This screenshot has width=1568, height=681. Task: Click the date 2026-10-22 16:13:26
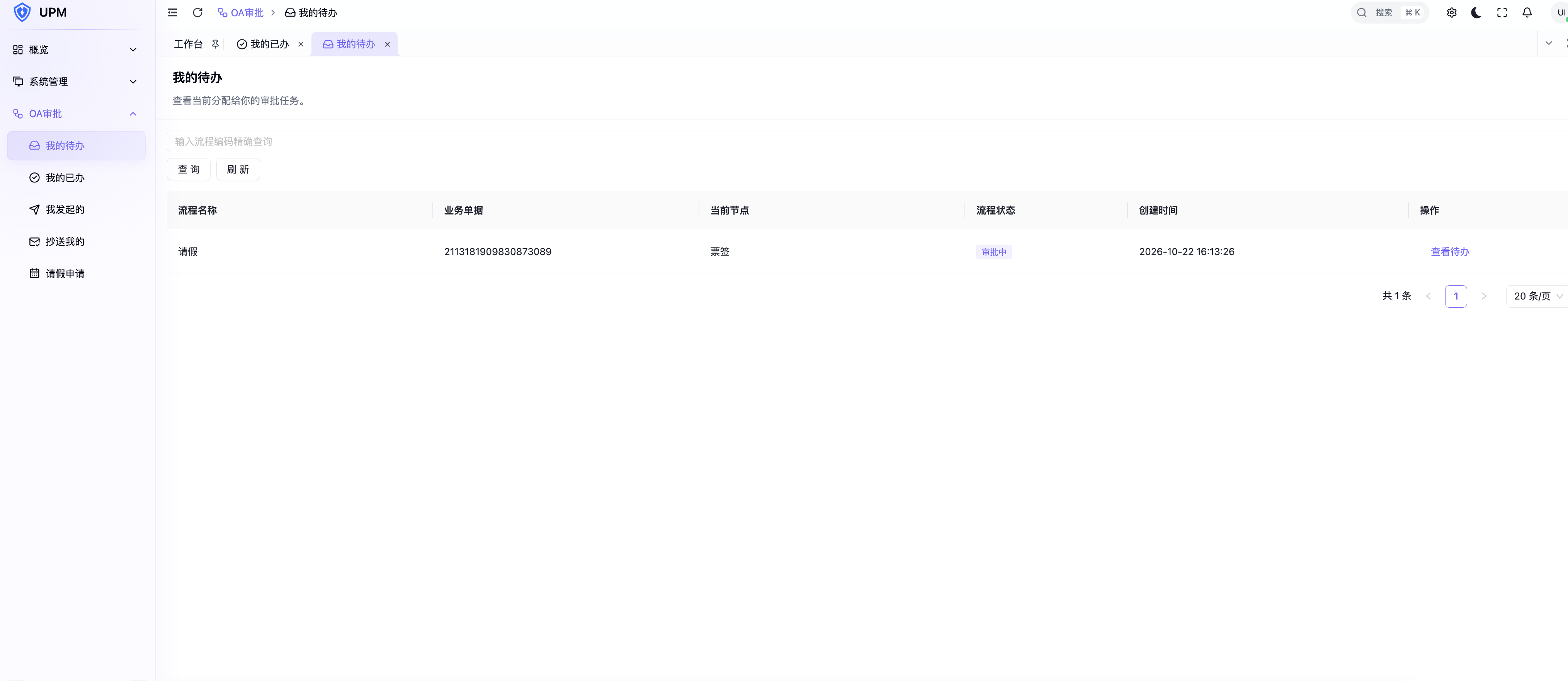pyautogui.click(x=1186, y=252)
